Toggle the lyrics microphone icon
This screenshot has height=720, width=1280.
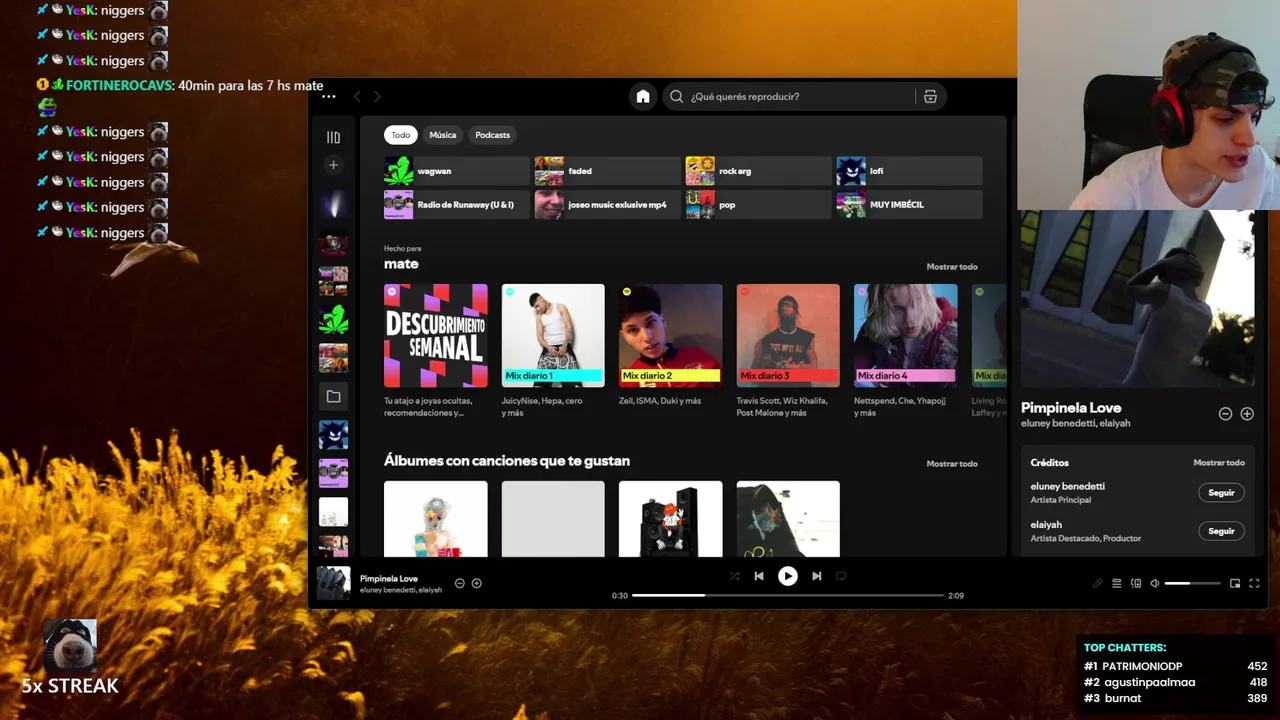click(x=1097, y=583)
